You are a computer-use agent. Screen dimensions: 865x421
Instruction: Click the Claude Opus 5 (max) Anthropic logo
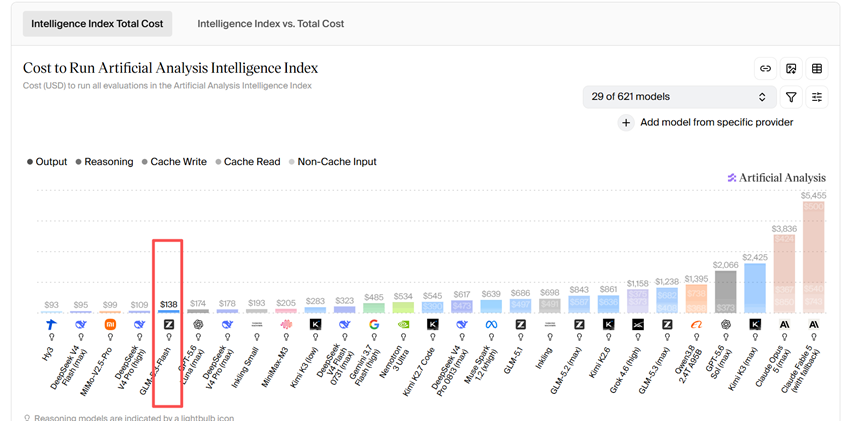pyautogui.click(x=784, y=324)
